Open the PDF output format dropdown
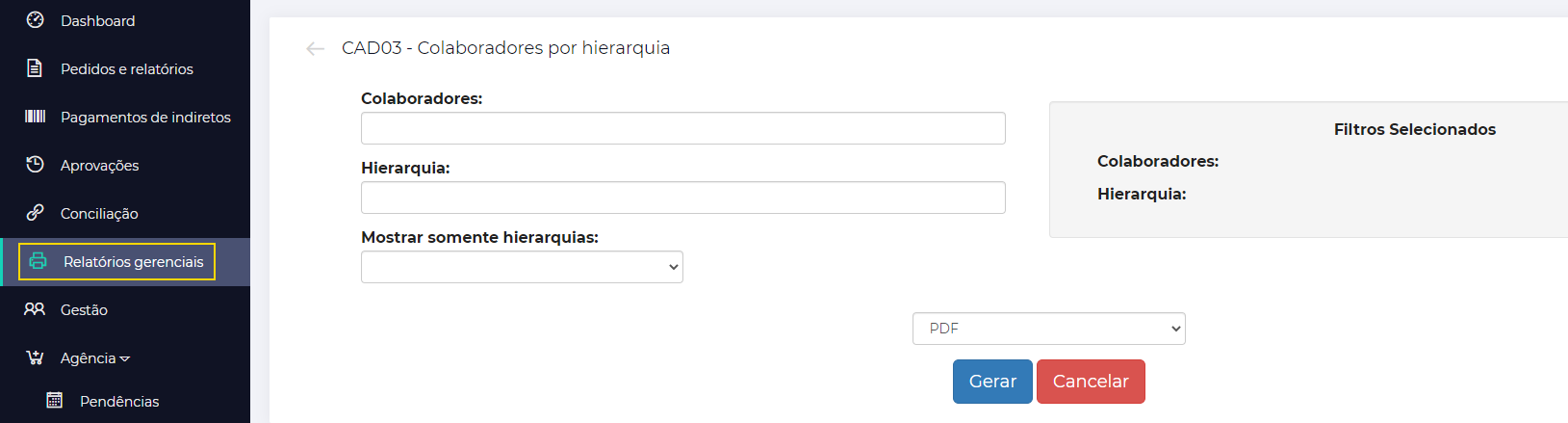This screenshot has height=423, width=1568. (x=1048, y=329)
